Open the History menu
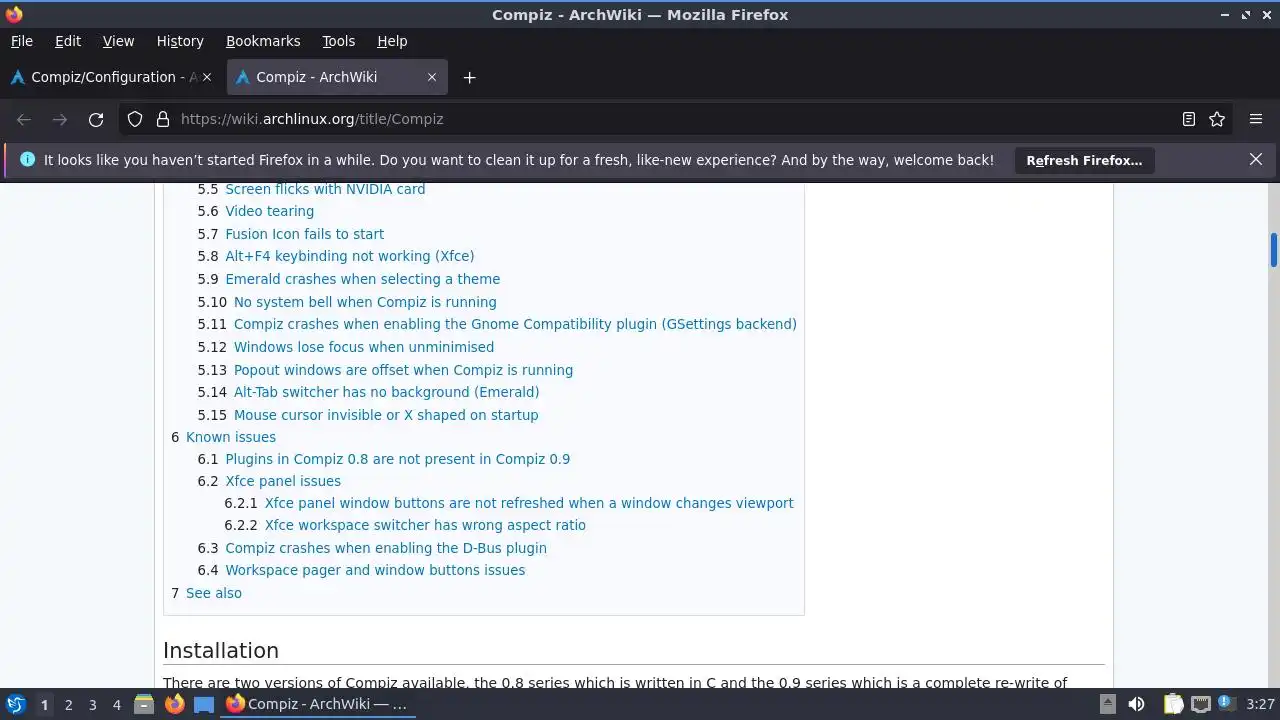Image resolution: width=1280 pixels, height=720 pixels. (180, 41)
